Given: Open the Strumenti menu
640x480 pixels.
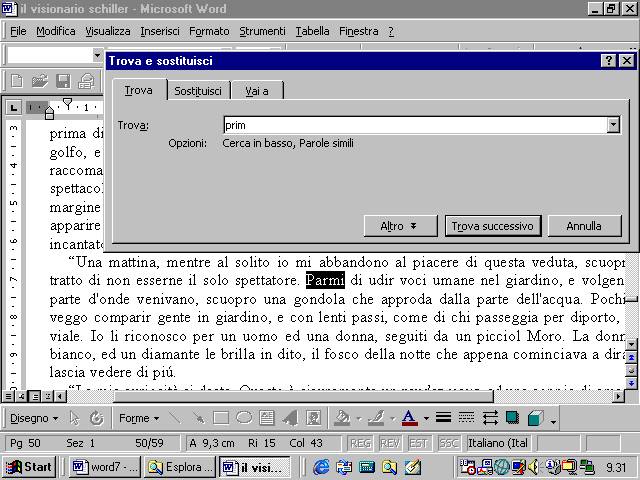Looking at the screenshot, I should (262, 31).
